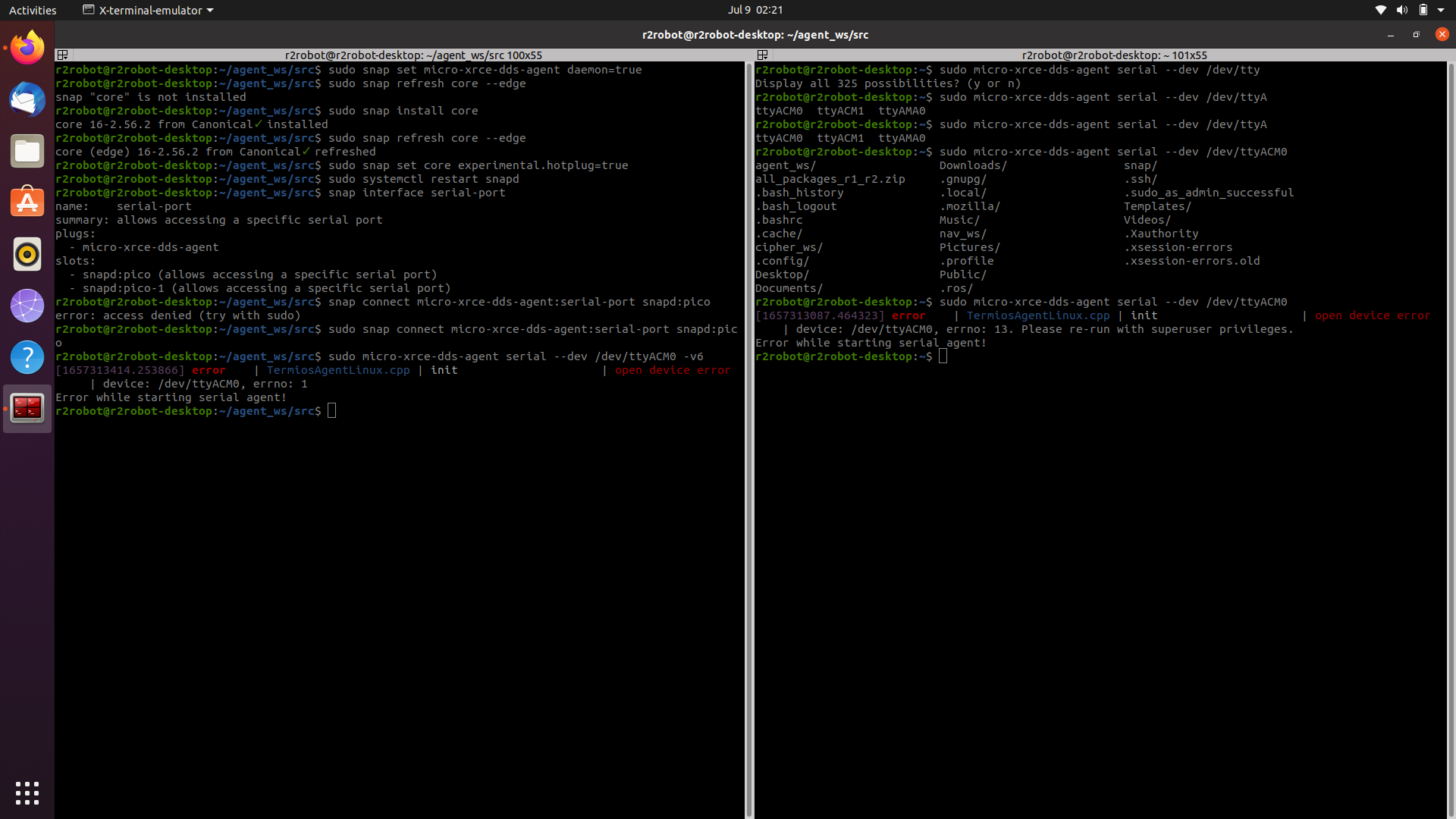The height and width of the screenshot is (819, 1456).
Task: Open left terminal pane grouping icon
Action: 63,55
